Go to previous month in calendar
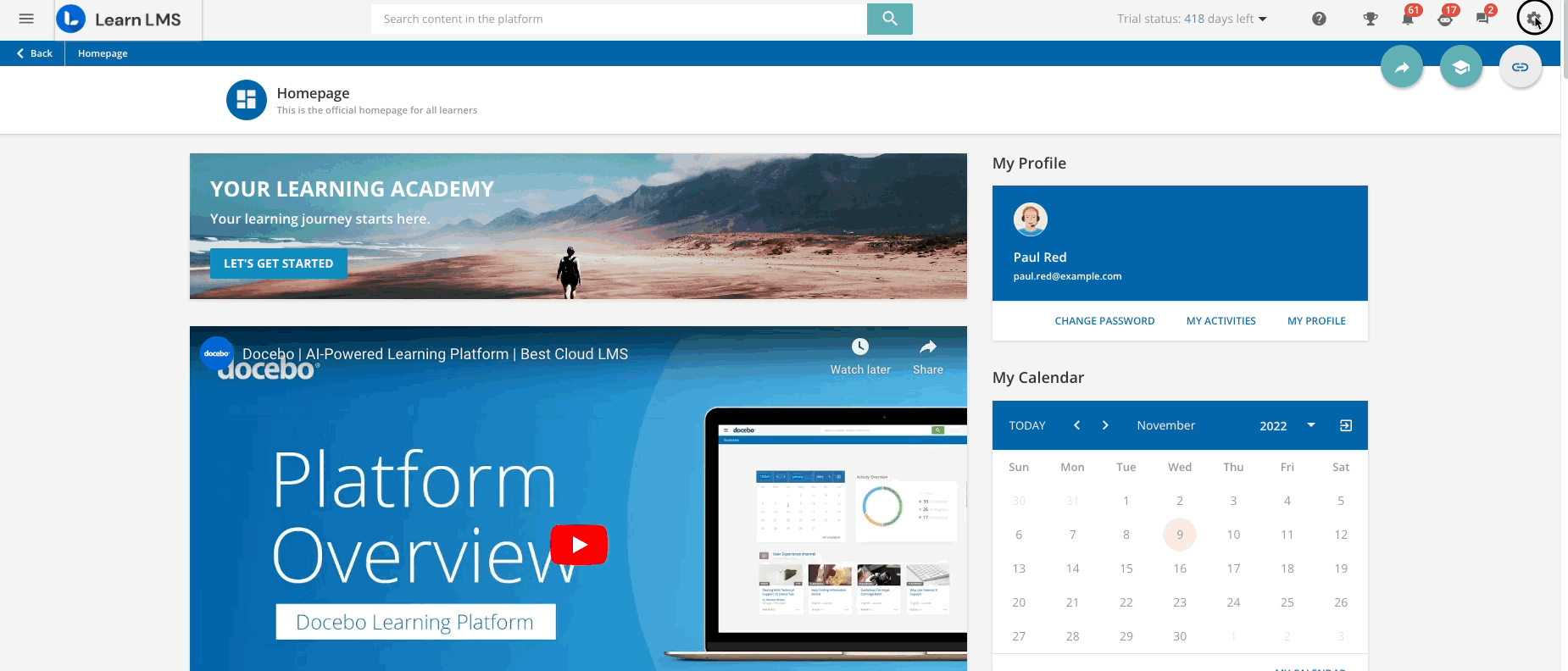Viewport: 1568px width, 671px height. coord(1076,425)
